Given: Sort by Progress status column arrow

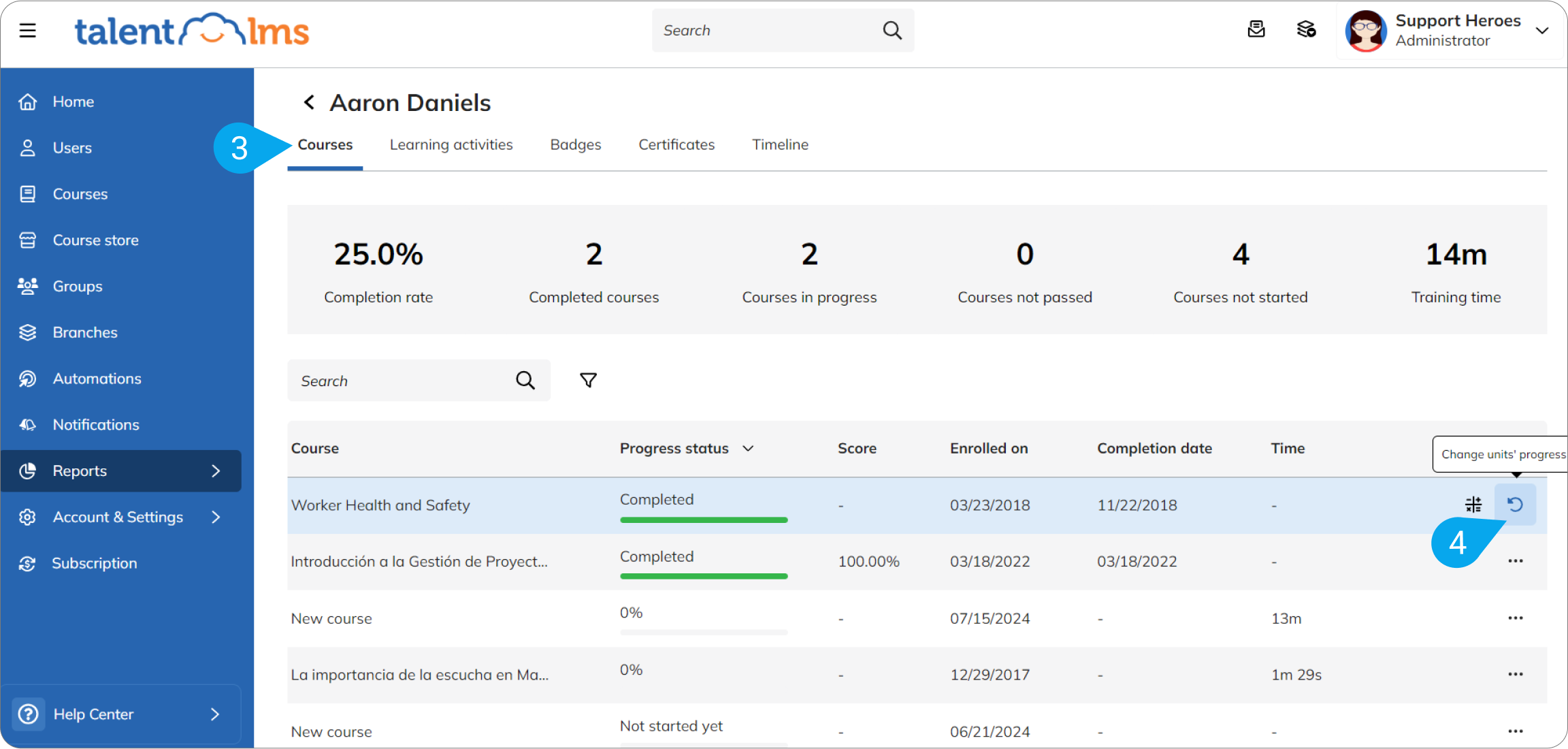Looking at the screenshot, I should pos(748,449).
